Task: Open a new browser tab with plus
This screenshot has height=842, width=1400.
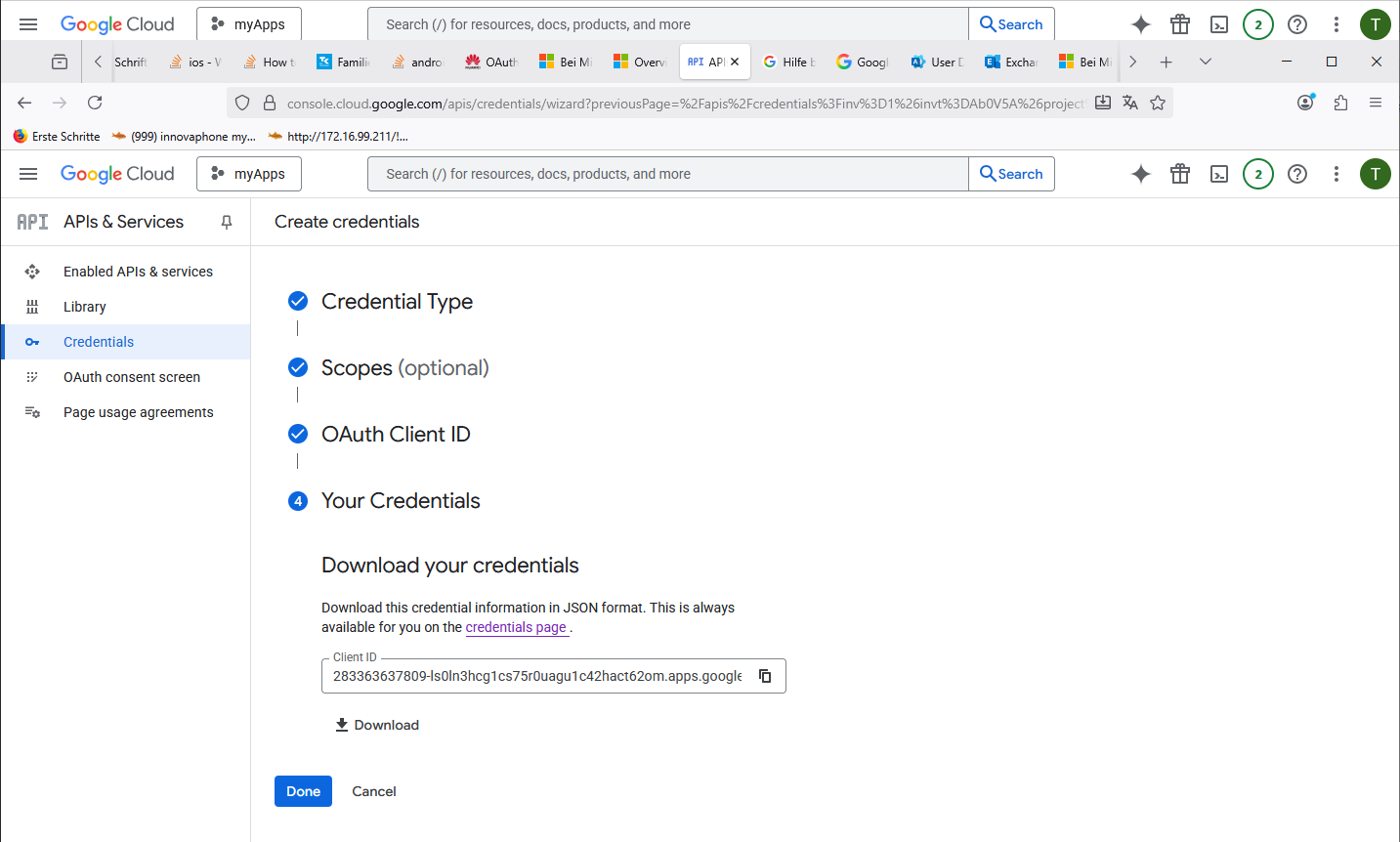Action: point(1166,62)
